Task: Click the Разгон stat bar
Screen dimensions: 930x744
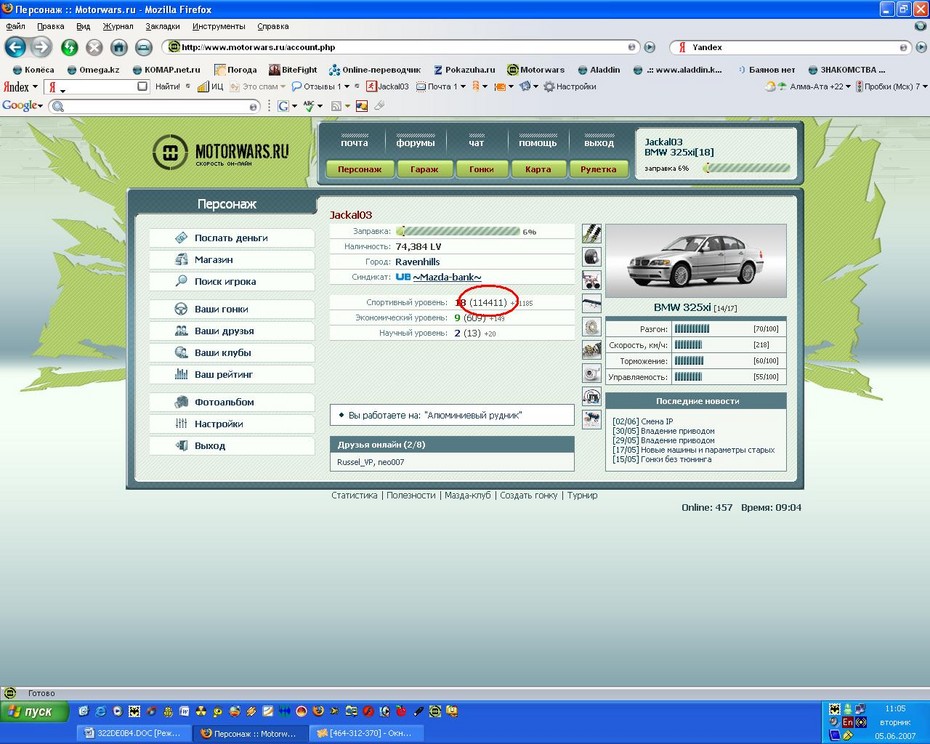Action: (691, 329)
